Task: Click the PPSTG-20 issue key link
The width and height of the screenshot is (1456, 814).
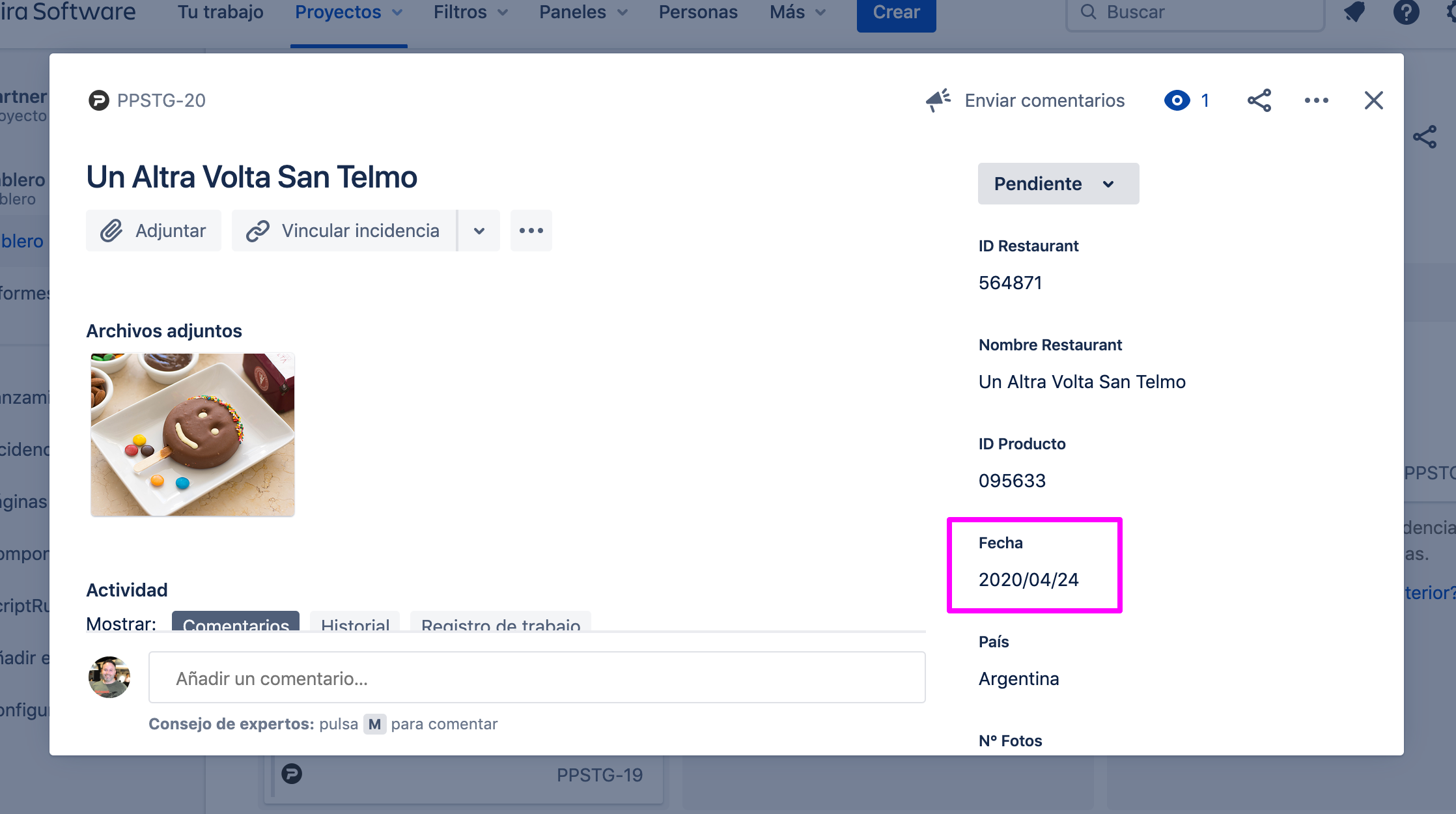Action: point(161,100)
